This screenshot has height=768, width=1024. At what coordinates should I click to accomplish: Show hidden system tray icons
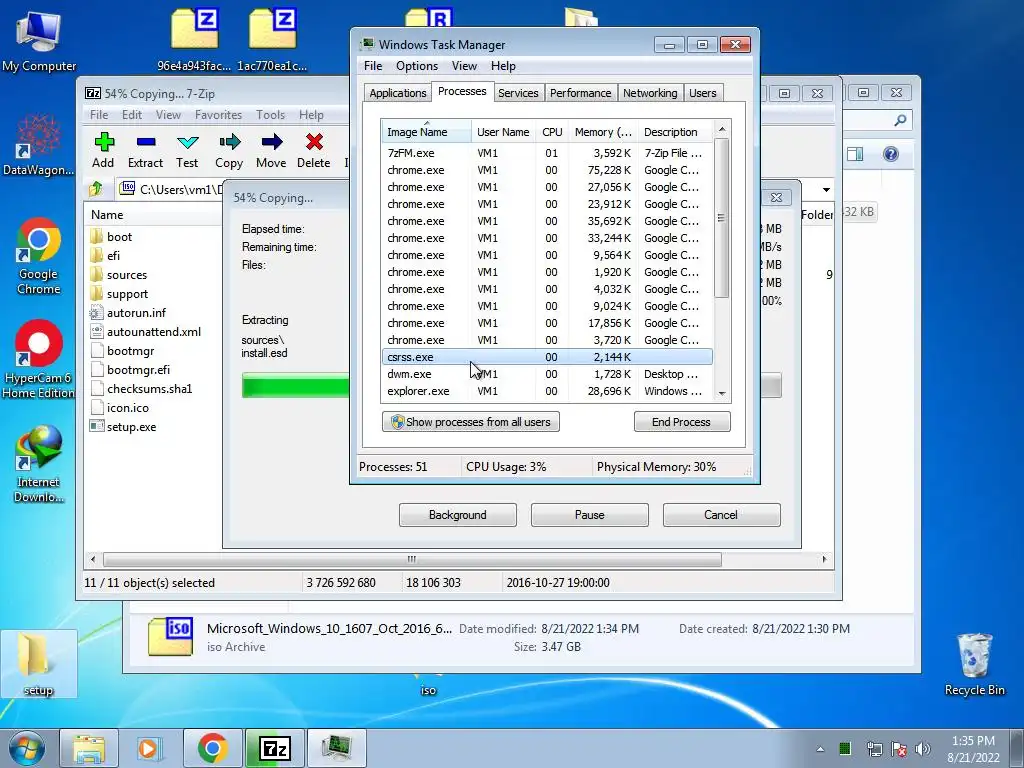pos(820,749)
